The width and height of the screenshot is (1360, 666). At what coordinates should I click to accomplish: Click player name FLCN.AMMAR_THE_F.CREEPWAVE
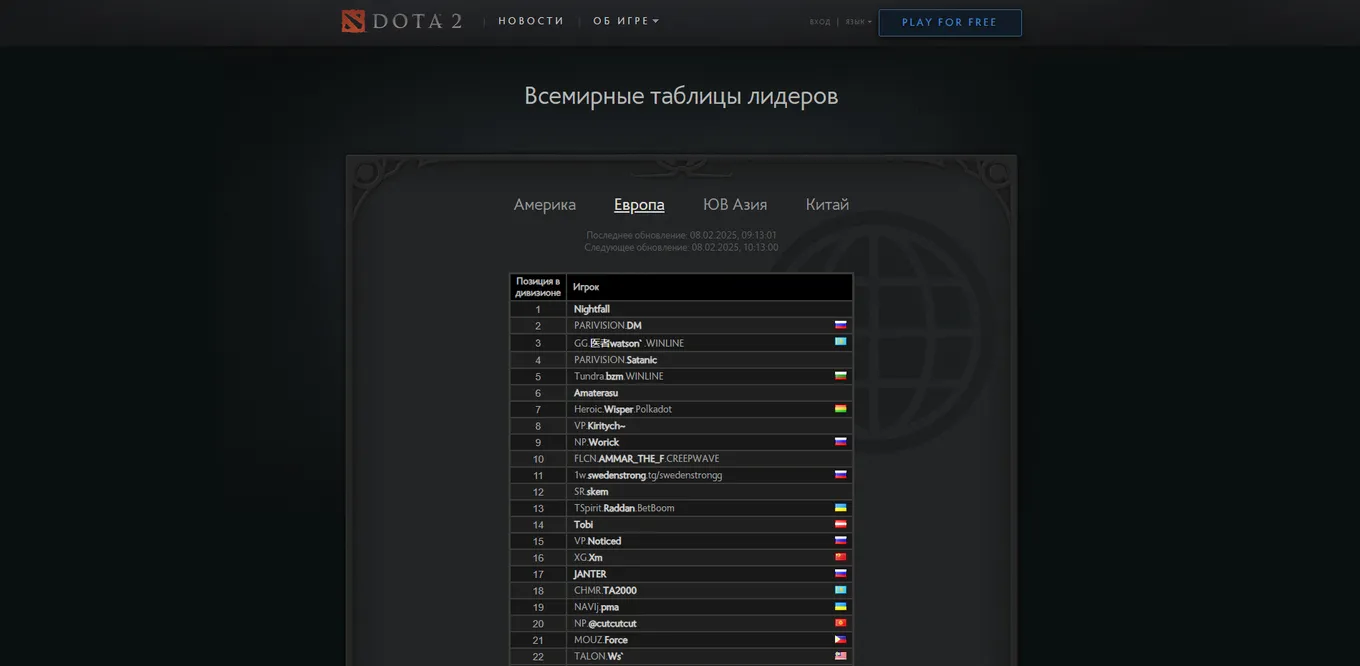click(x=646, y=459)
